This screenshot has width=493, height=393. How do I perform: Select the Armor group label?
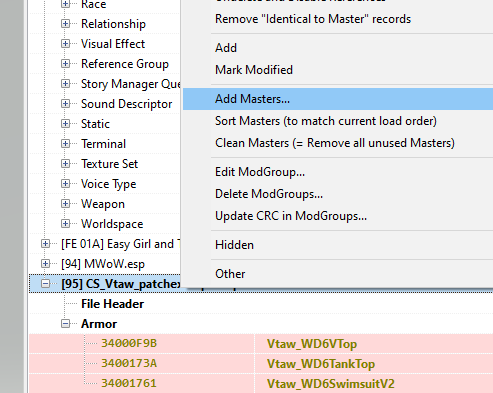[99, 324]
